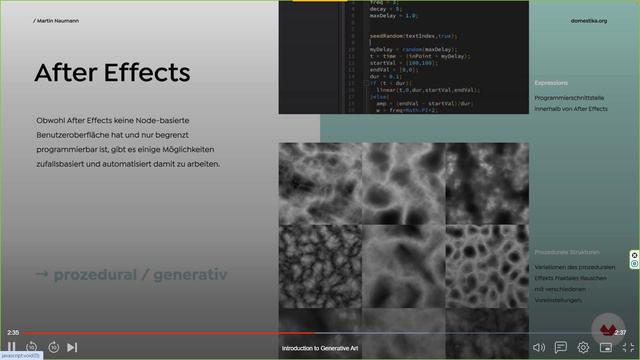Click the code editor screenshot image
Screen dimensions: 640x360
click(x=404, y=57)
